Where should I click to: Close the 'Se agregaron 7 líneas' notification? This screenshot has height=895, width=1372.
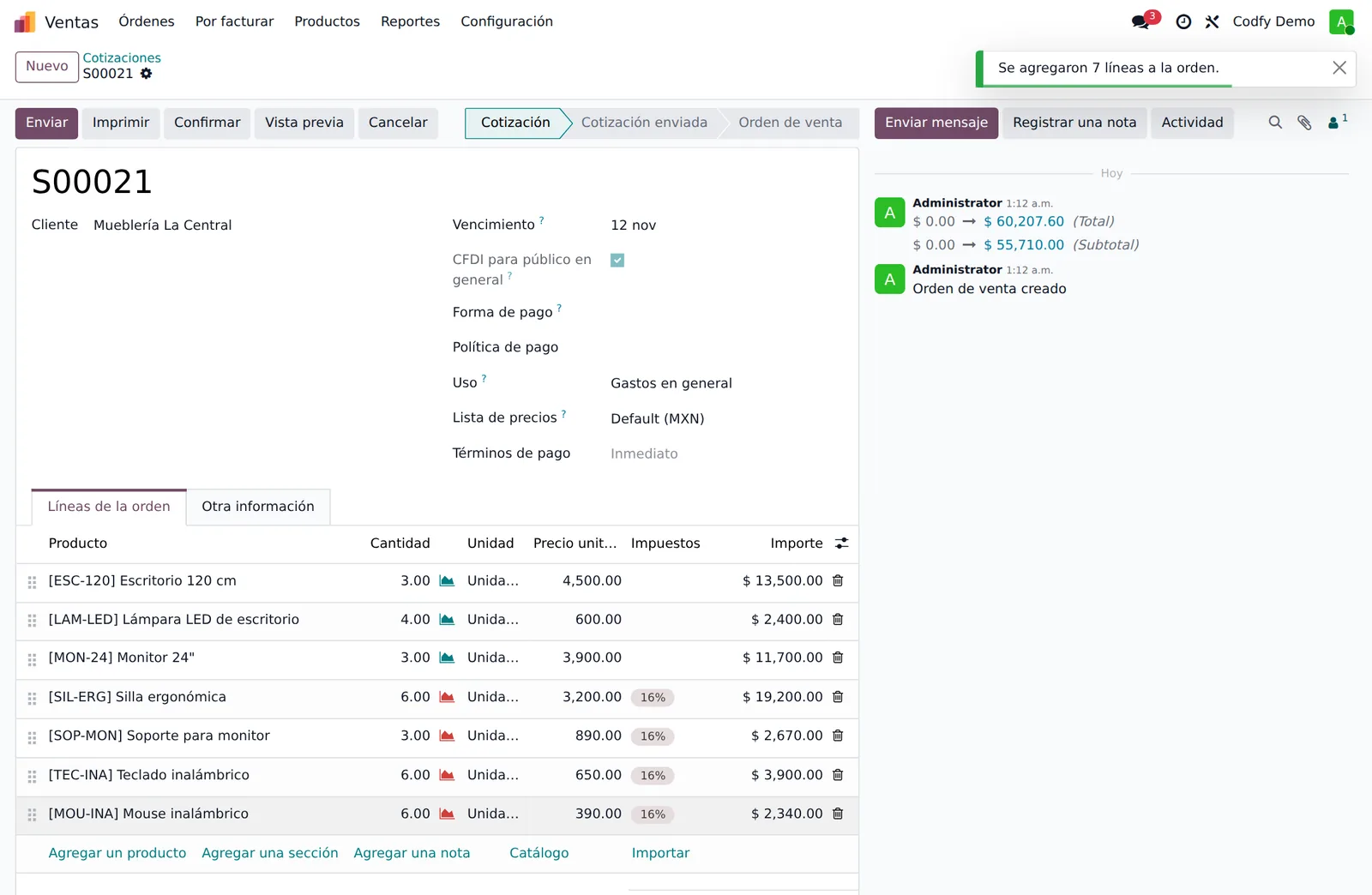(1339, 68)
